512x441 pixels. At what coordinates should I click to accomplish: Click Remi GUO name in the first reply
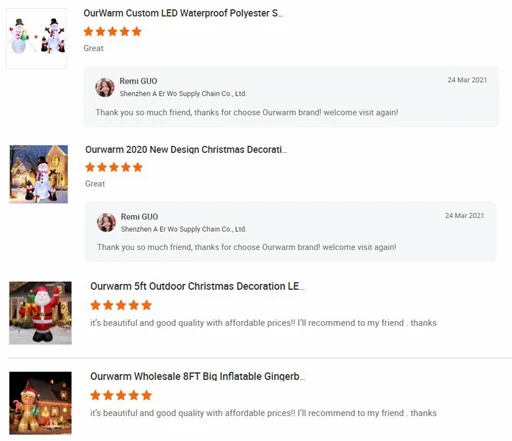[138, 81]
